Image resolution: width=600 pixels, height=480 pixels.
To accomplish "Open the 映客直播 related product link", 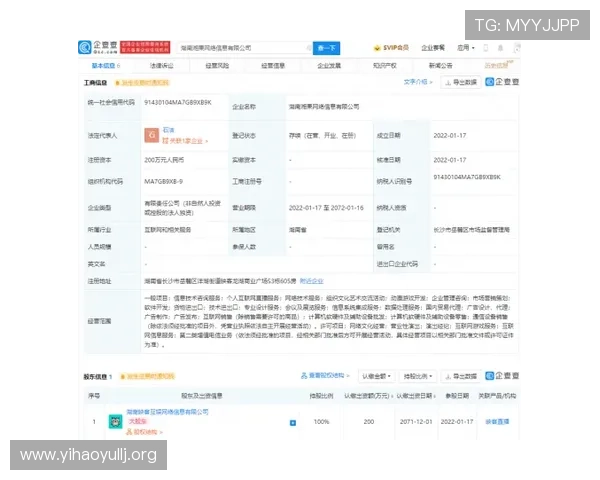I will tap(497, 421).
